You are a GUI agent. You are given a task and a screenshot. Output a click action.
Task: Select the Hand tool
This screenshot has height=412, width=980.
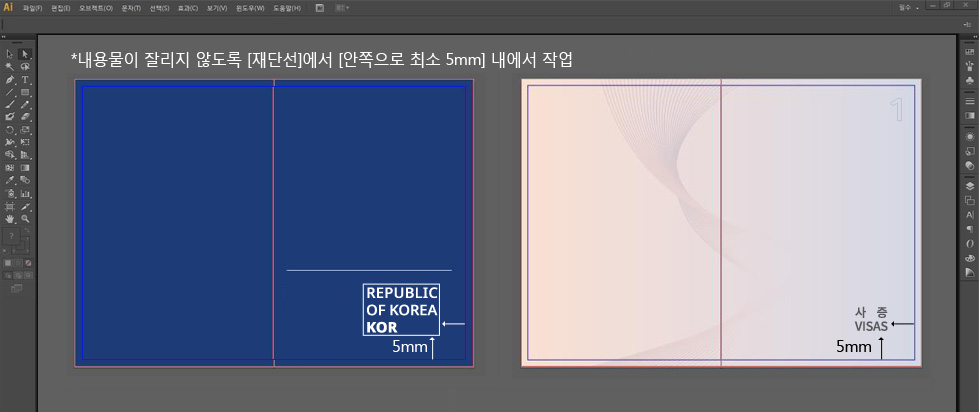point(9,219)
